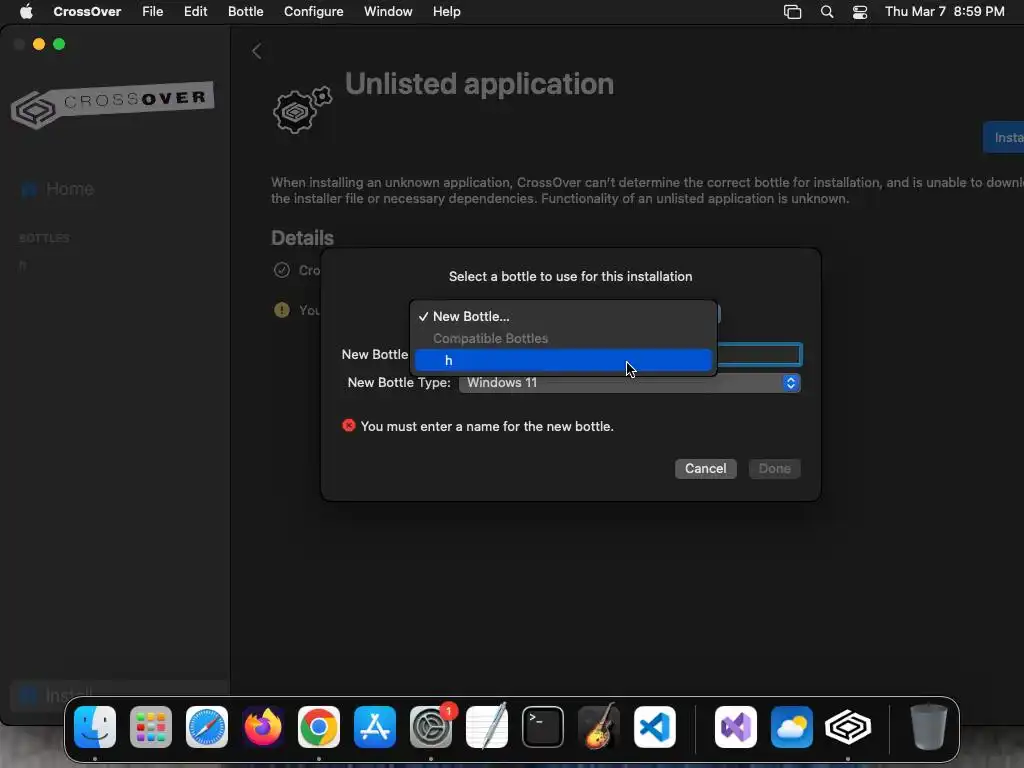Click the yellow warning icon under Details

[281, 310]
